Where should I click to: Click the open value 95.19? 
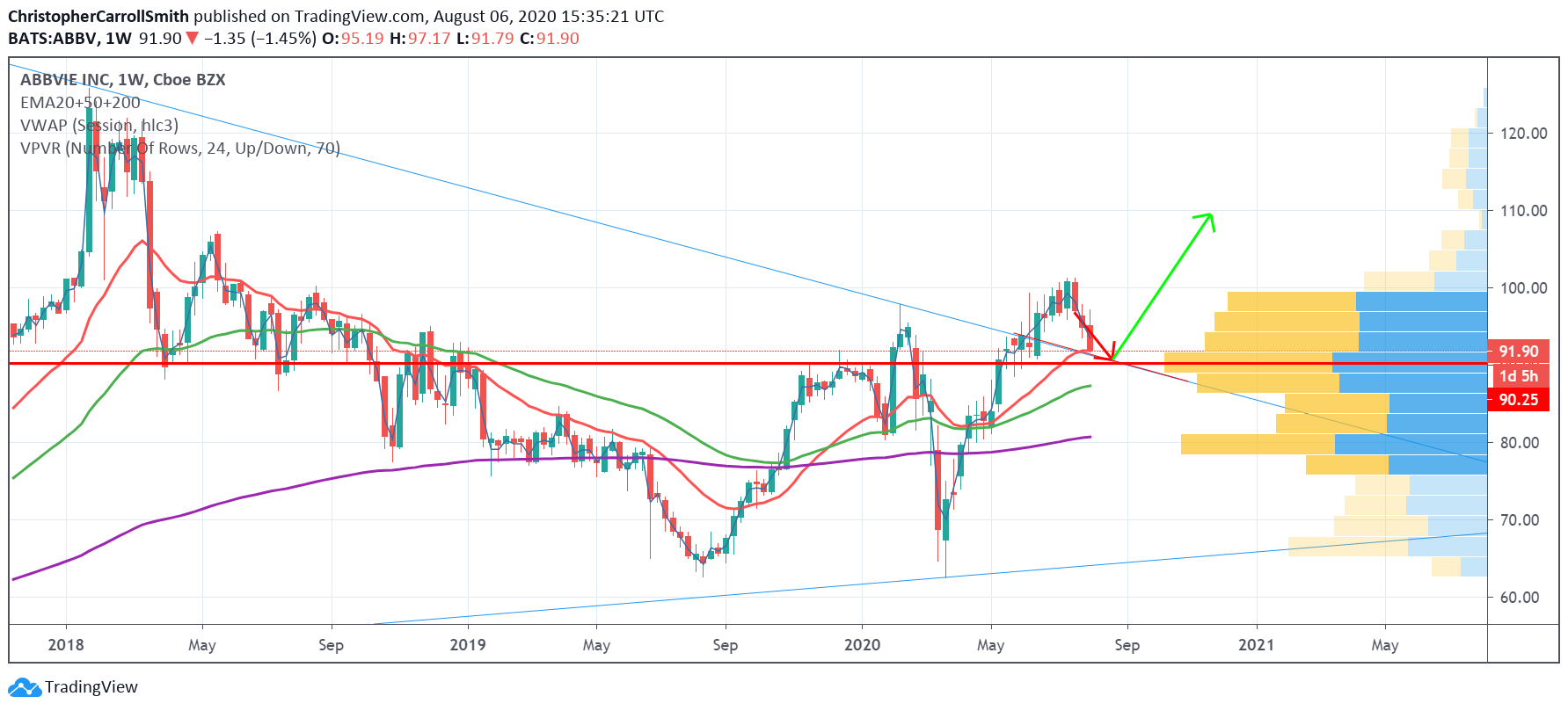[362, 39]
